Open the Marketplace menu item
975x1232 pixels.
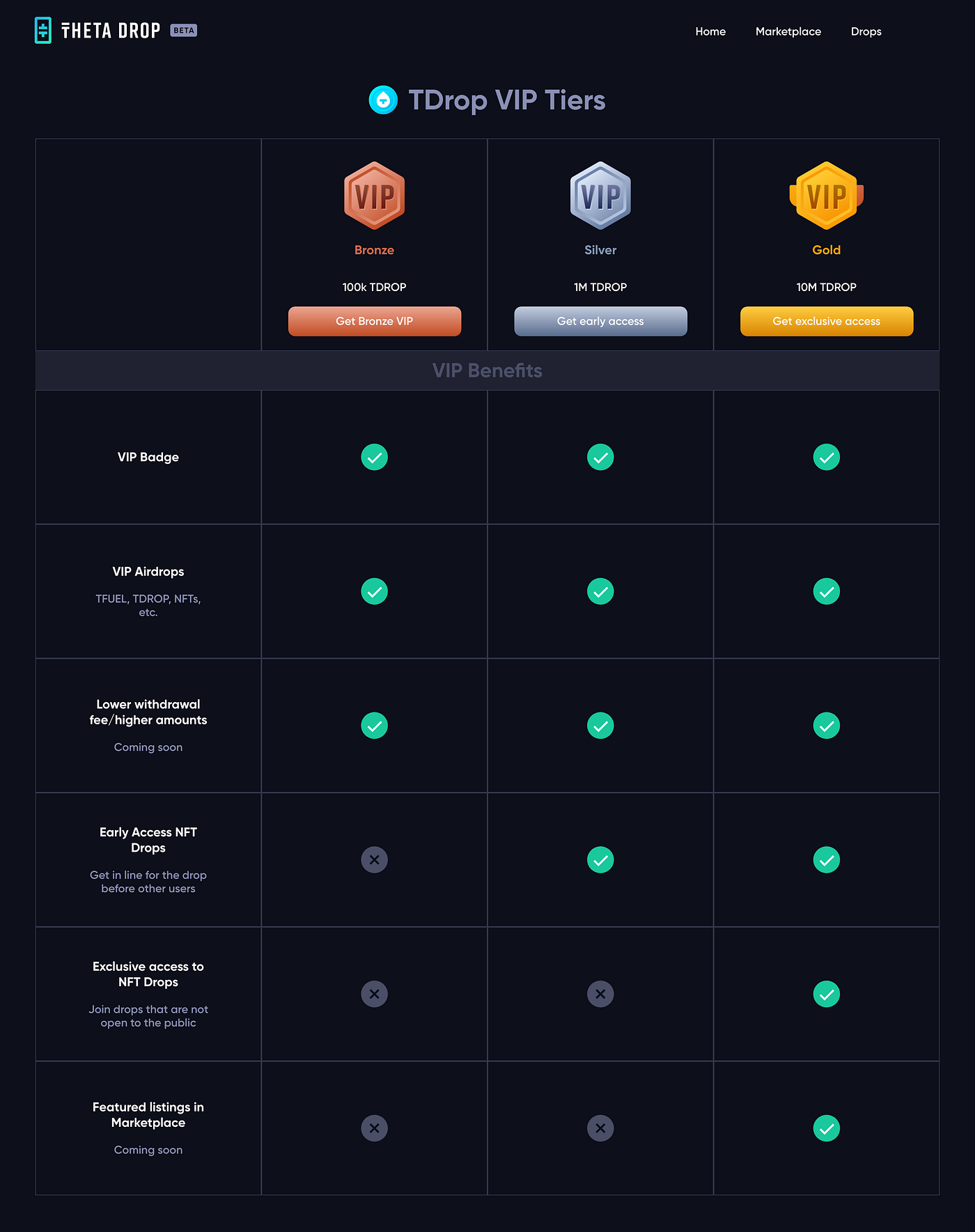tap(788, 31)
